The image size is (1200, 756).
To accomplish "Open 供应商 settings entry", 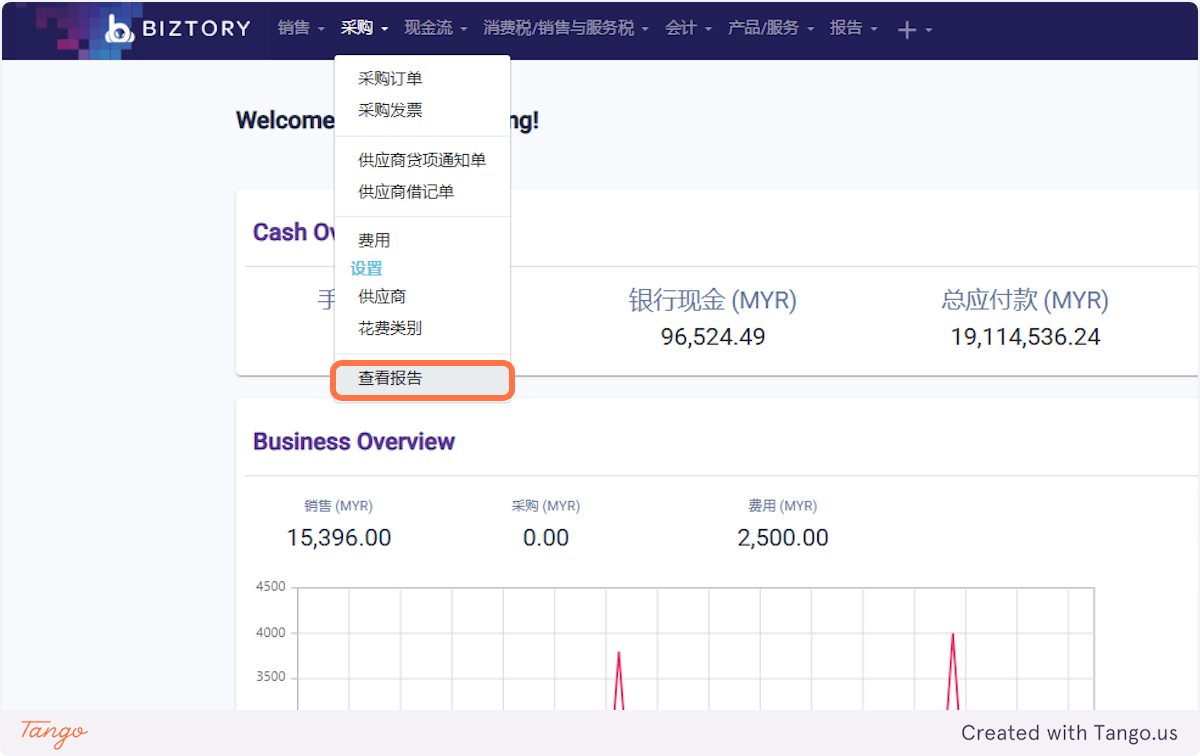I will point(422,297).
